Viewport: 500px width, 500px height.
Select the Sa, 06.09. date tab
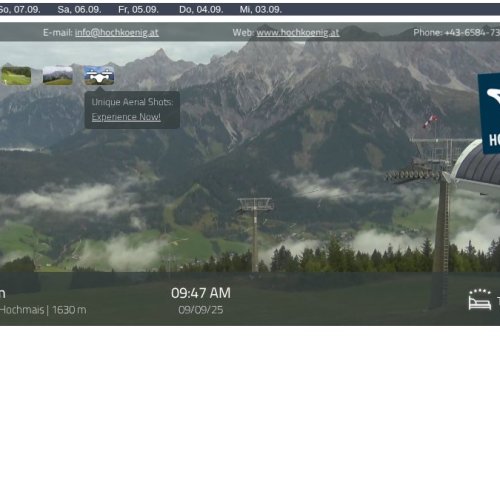(79, 10)
